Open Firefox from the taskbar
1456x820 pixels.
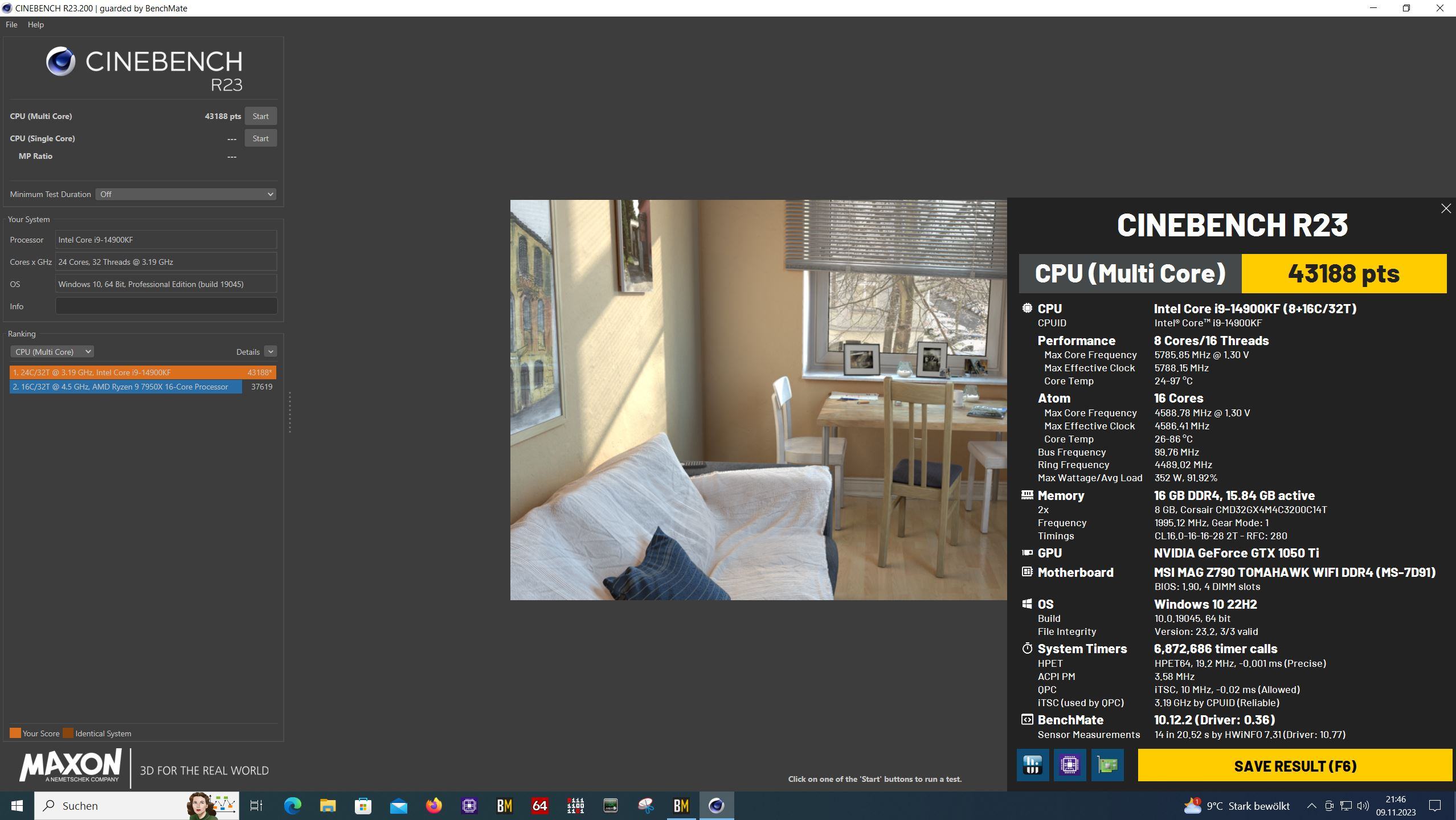[434, 806]
